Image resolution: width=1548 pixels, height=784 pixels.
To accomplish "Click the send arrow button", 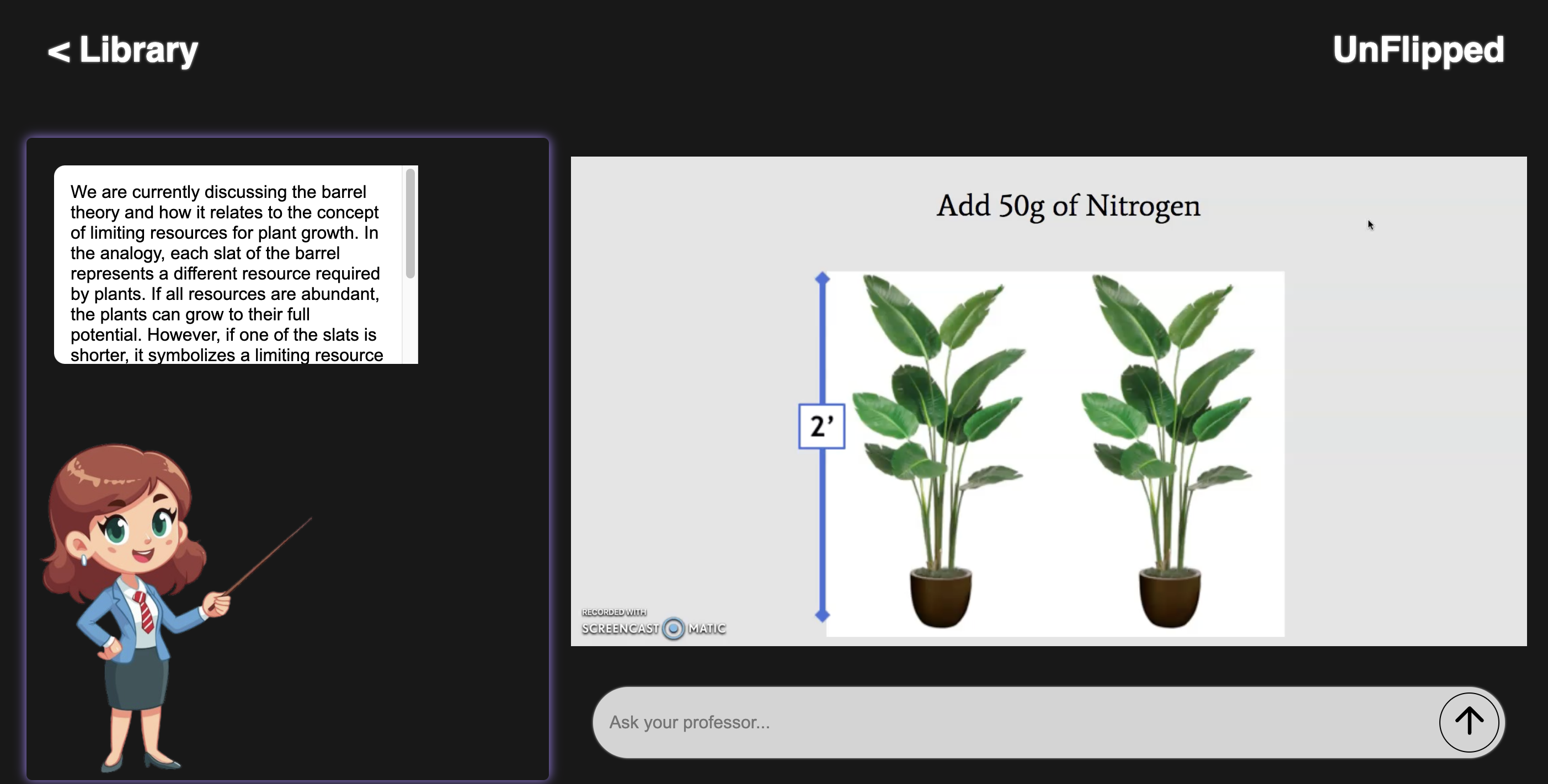I will tap(1468, 722).
